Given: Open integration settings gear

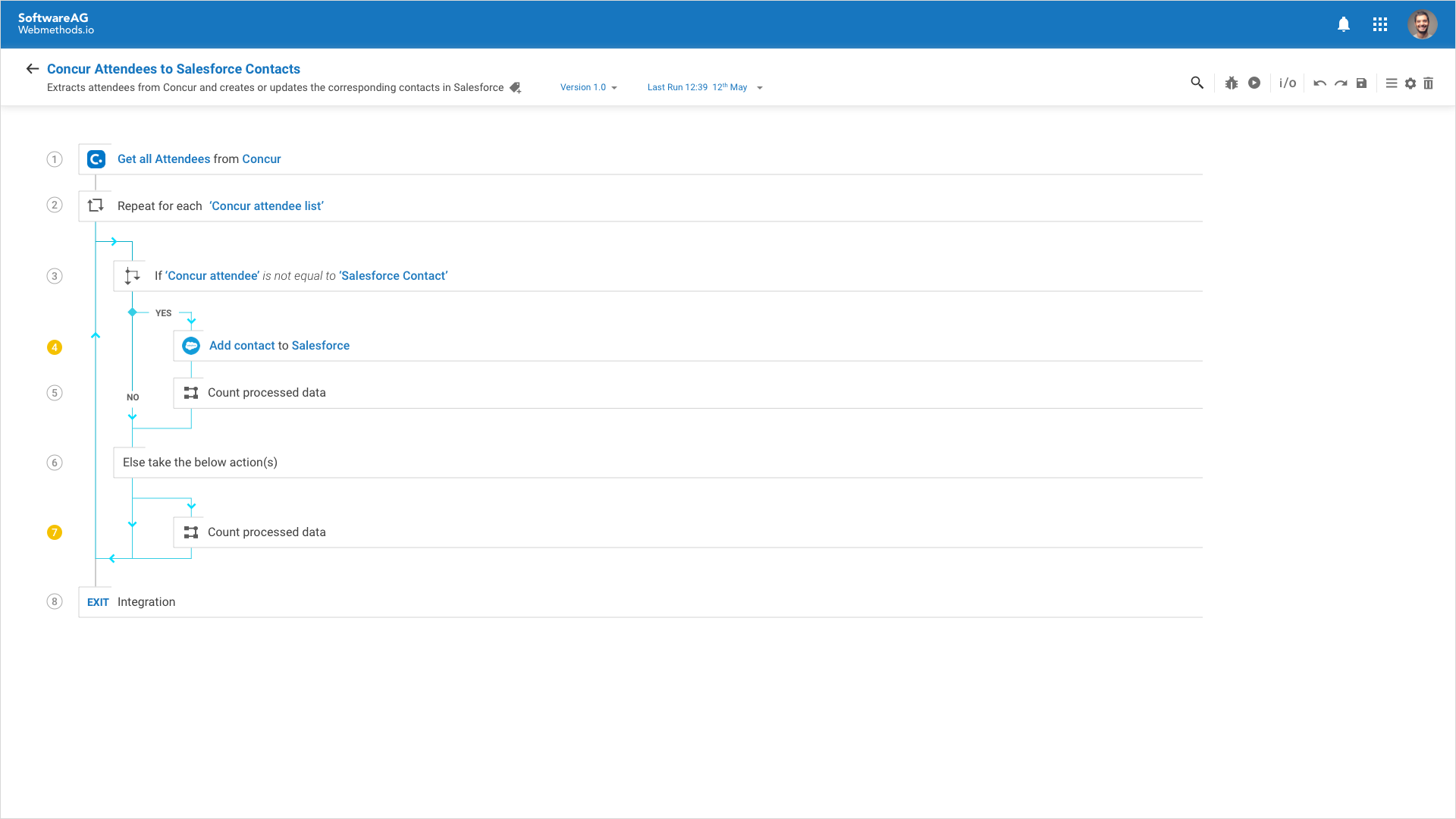Looking at the screenshot, I should click(1410, 83).
